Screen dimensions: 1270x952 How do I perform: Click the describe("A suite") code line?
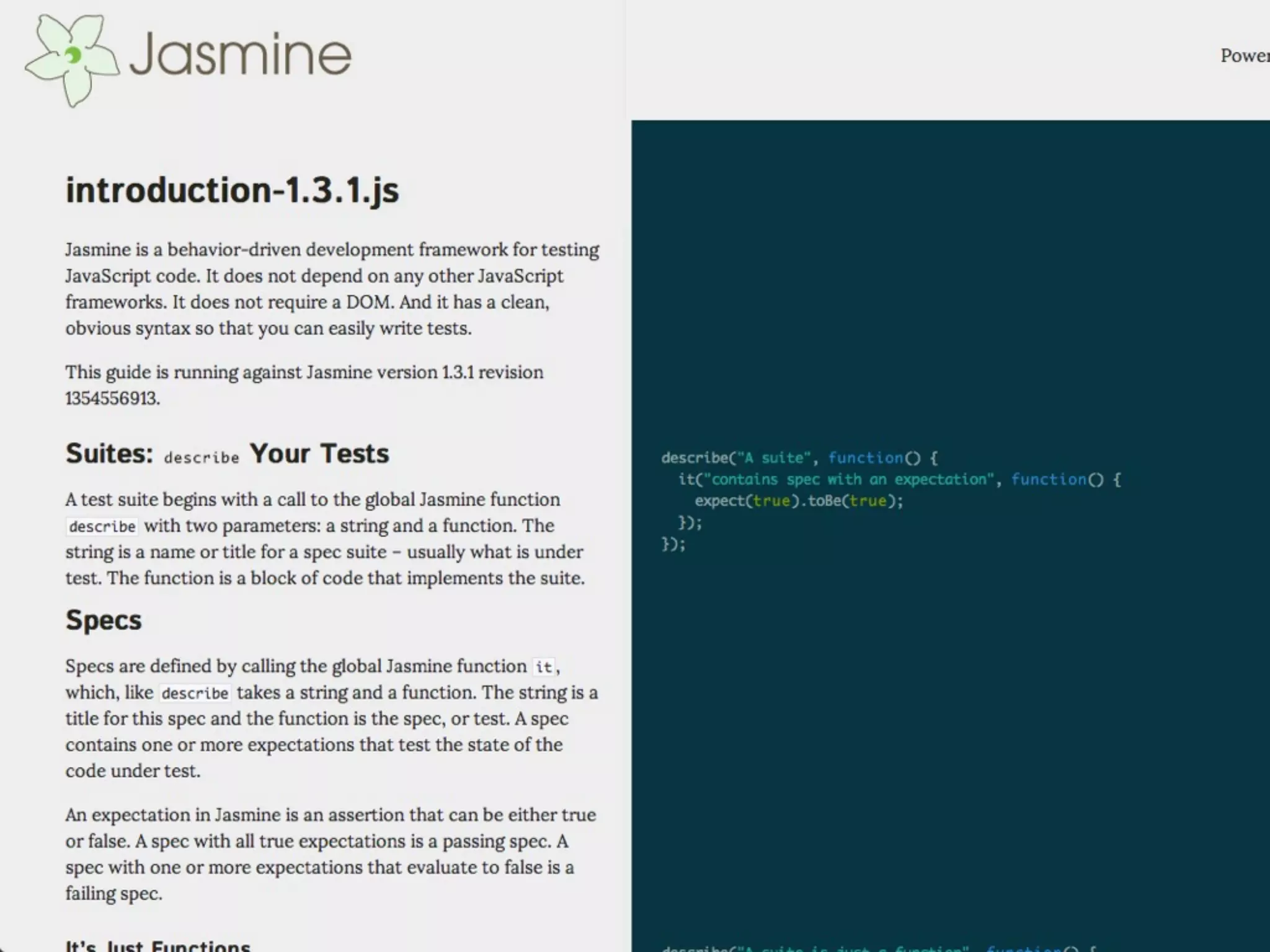pos(799,458)
